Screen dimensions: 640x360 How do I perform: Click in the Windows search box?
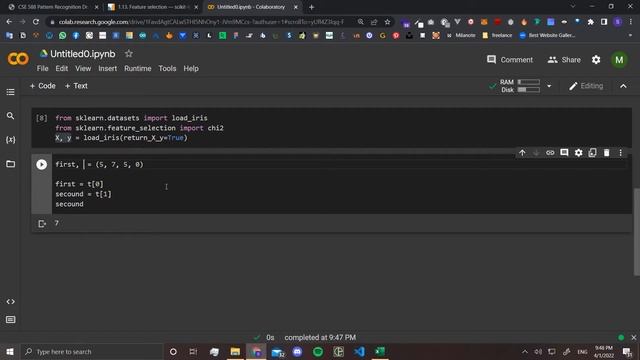[x=91, y=351]
